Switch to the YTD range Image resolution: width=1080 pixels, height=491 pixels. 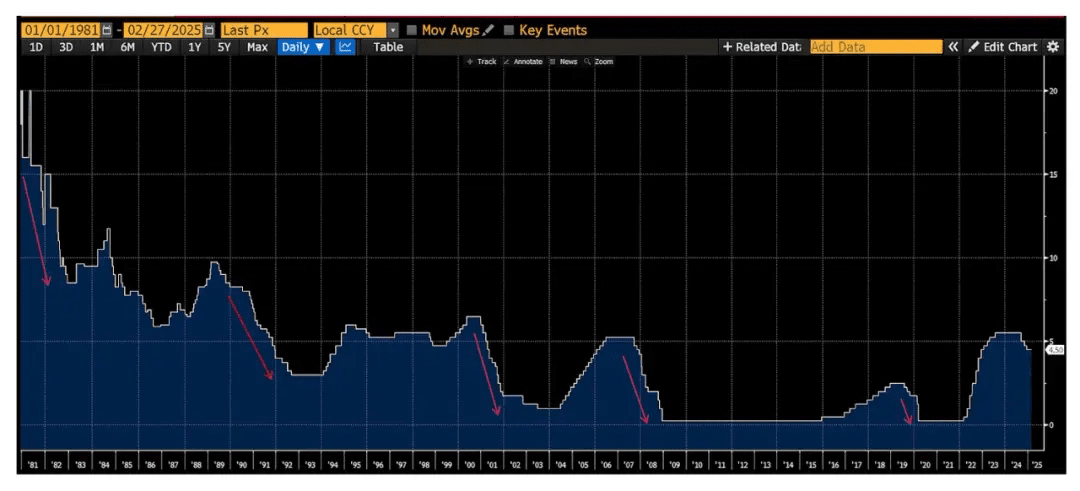[161, 47]
